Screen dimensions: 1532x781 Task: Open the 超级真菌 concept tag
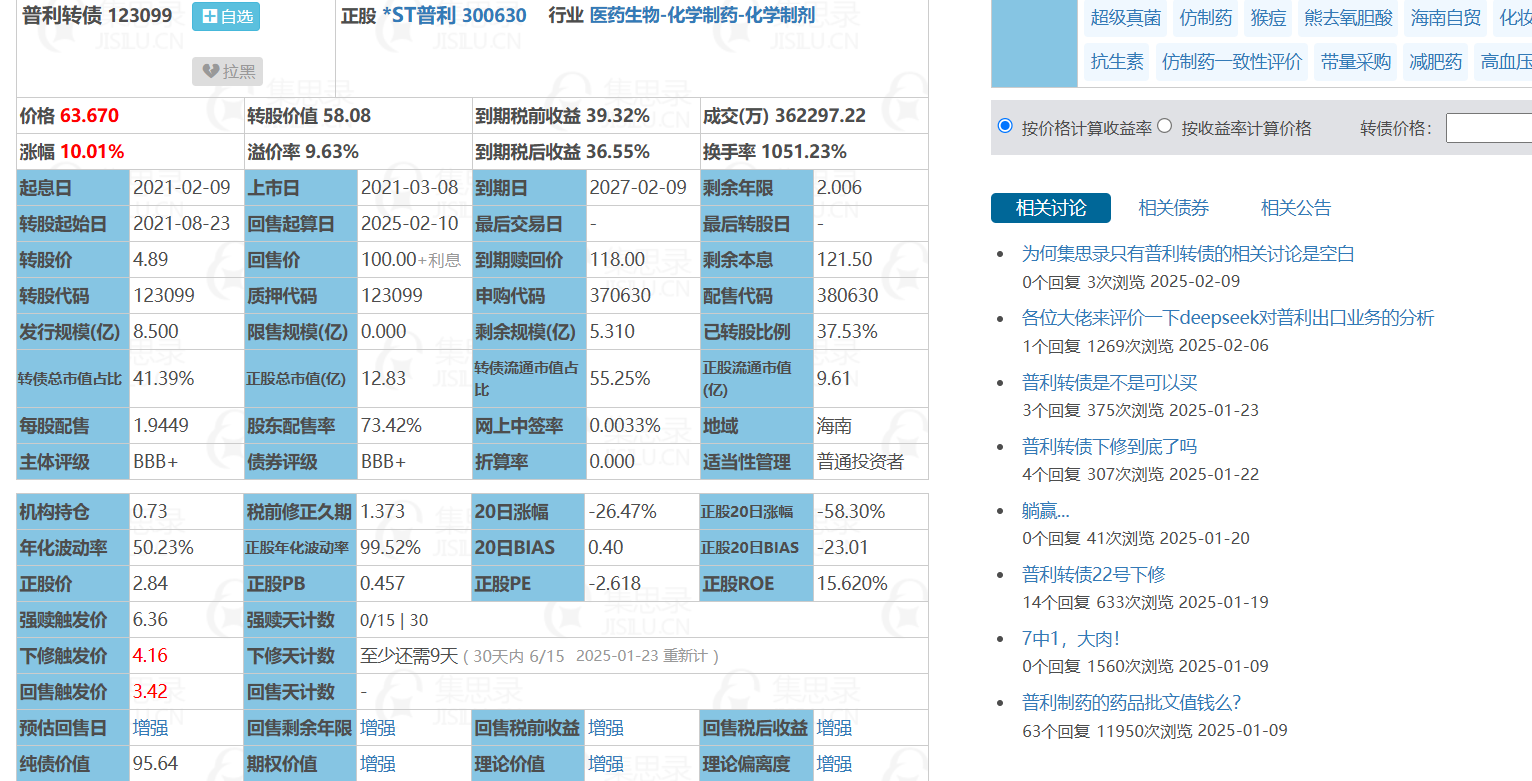[1126, 18]
